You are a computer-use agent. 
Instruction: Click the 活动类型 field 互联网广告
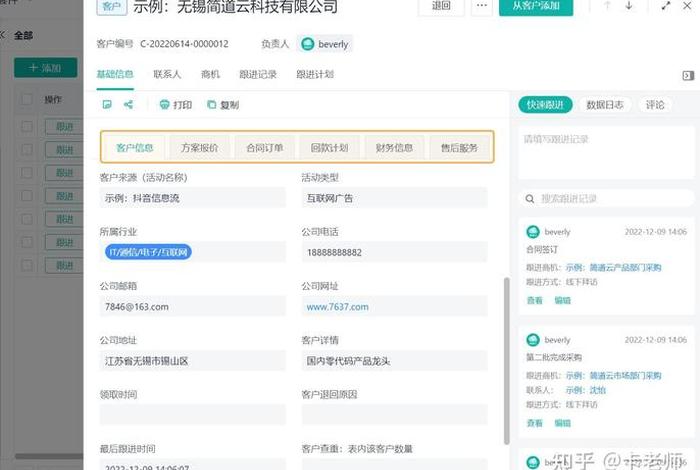[394, 198]
